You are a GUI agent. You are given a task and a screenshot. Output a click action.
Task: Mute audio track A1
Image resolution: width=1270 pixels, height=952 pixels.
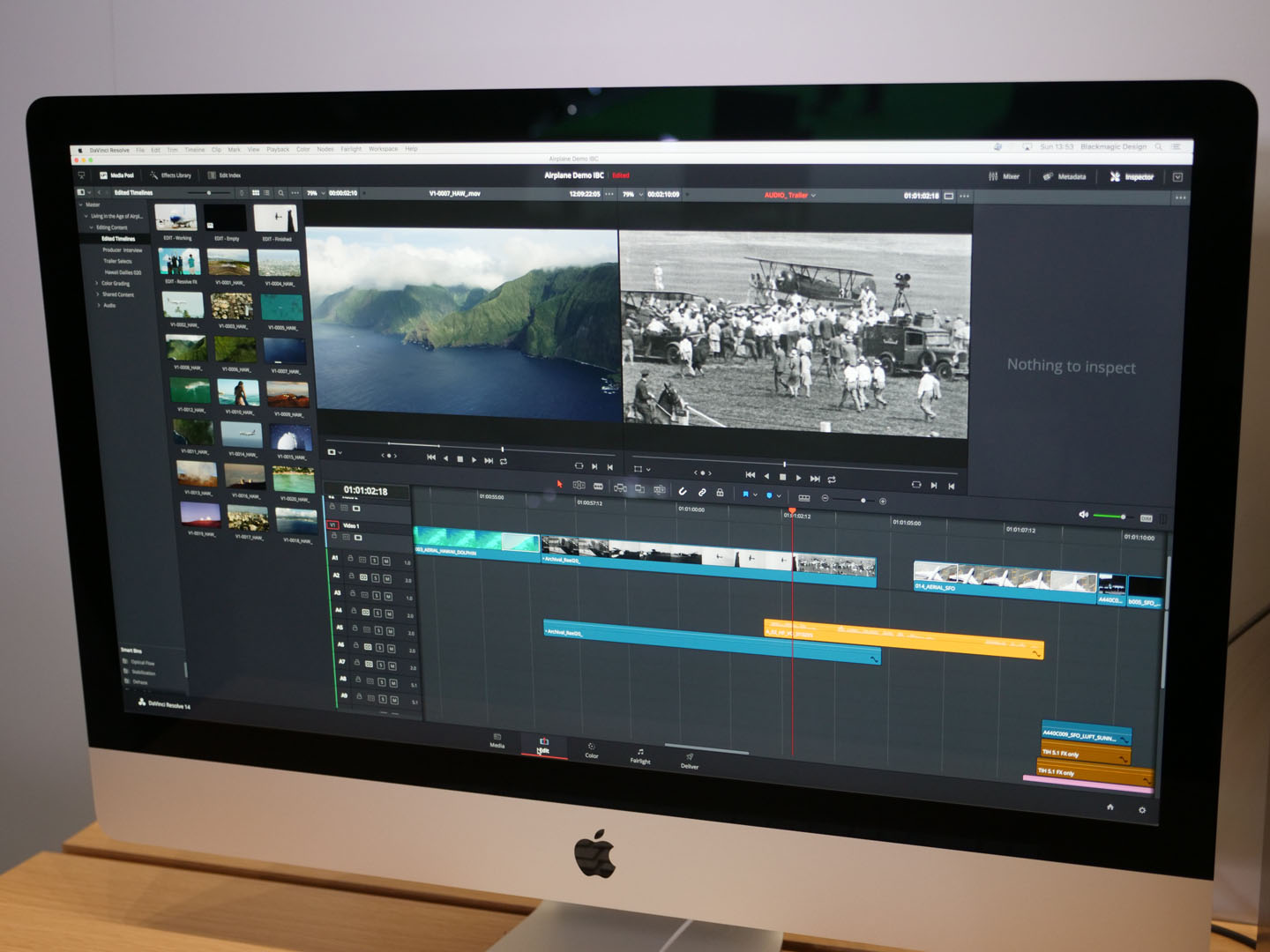(x=385, y=561)
